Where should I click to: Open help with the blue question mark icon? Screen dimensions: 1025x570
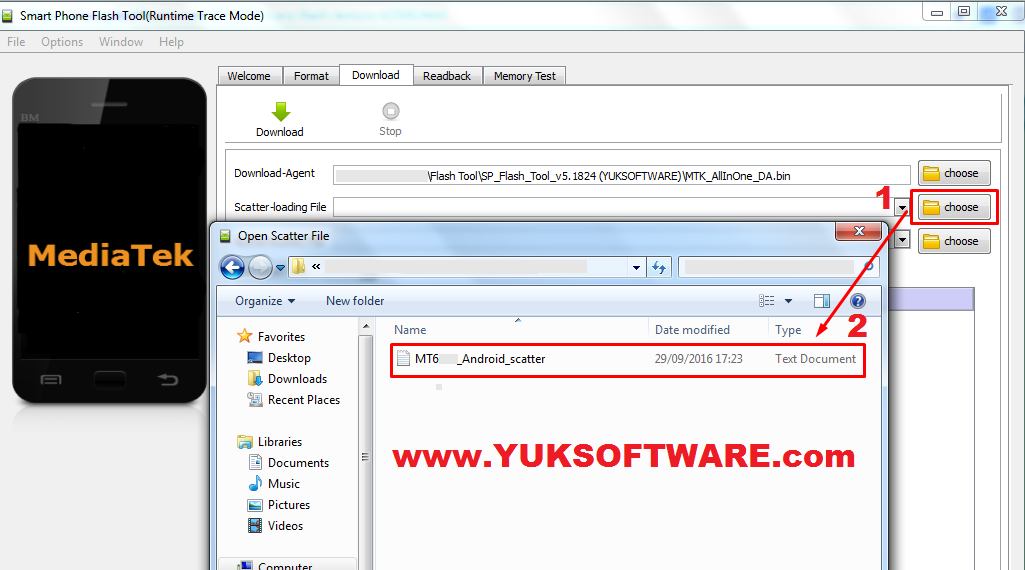pyautogui.click(x=858, y=301)
